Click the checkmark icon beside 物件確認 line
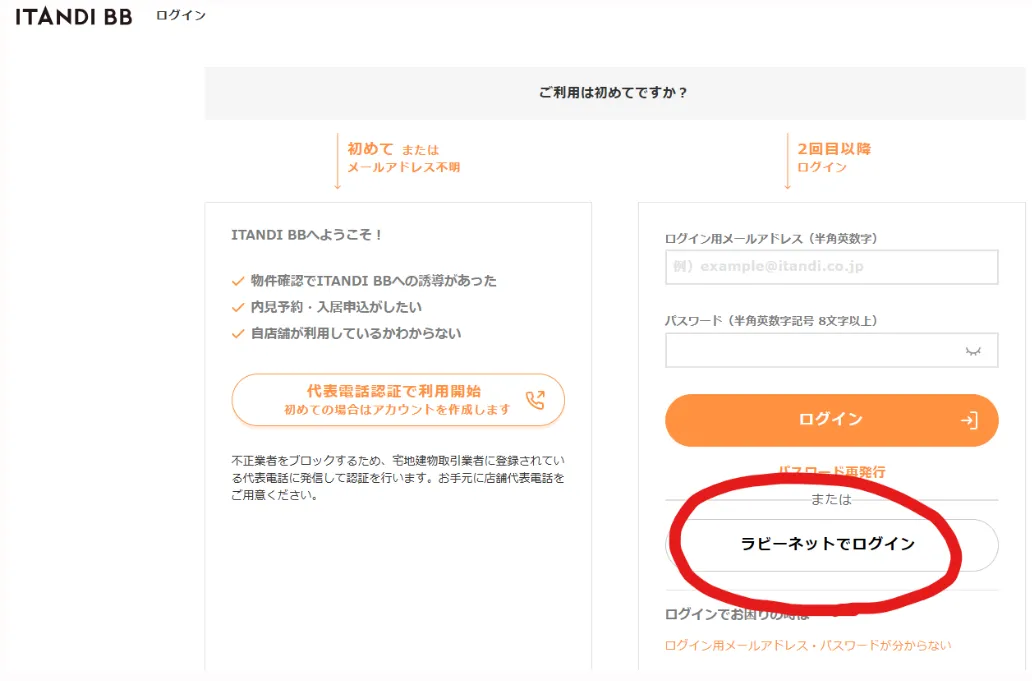Image resolution: width=1032 pixels, height=681 pixels. pyautogui.click(x=238, y=282)
